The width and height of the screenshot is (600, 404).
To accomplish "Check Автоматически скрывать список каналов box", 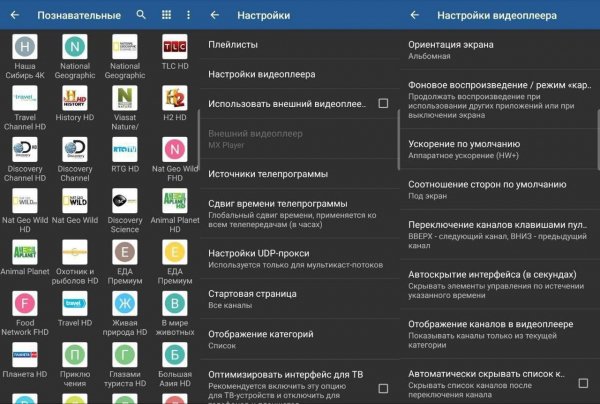I will 583,383.
